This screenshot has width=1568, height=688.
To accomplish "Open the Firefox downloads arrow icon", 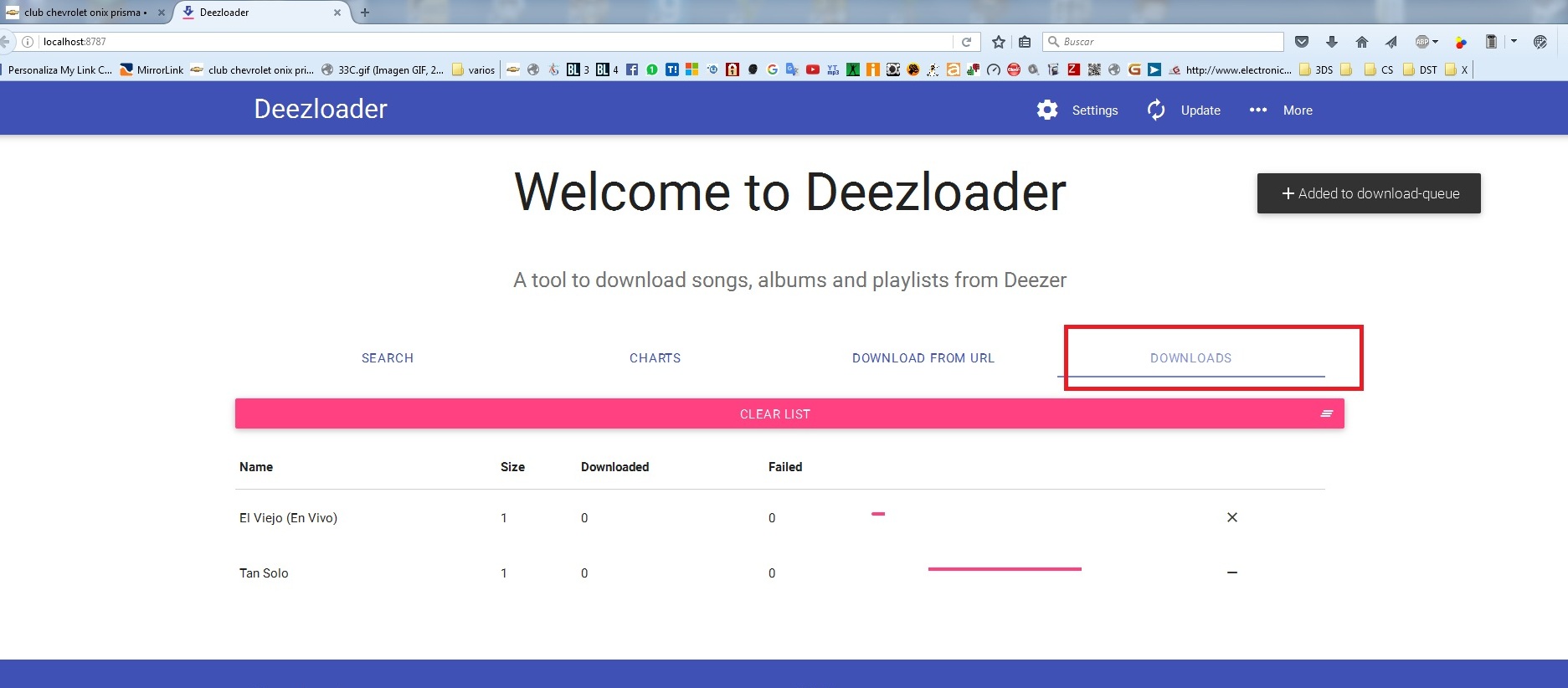I will (1331, 42).
